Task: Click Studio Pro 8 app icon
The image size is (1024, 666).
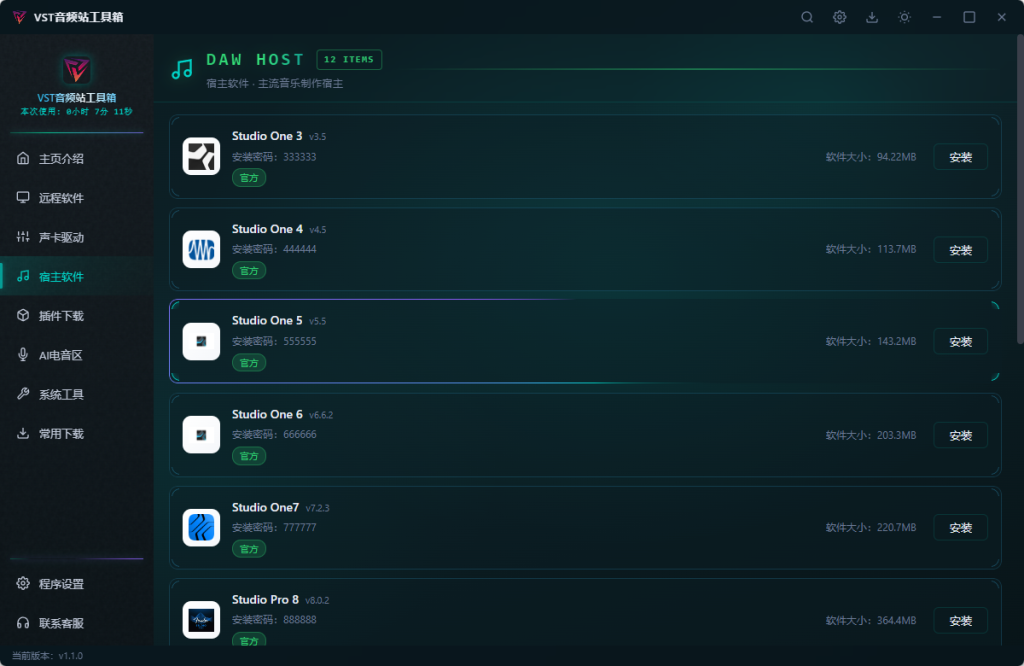Action: 201,620
